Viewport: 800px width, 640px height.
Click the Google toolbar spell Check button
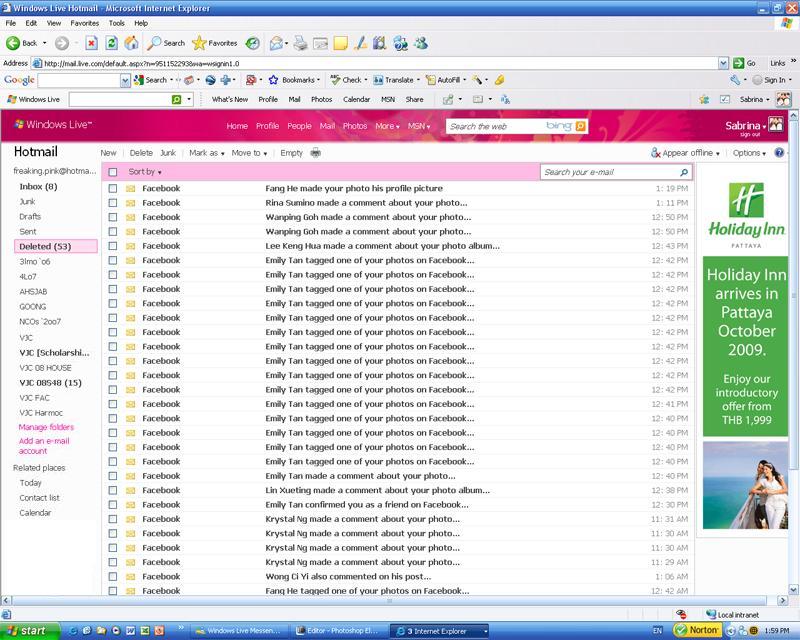point(346,80)
